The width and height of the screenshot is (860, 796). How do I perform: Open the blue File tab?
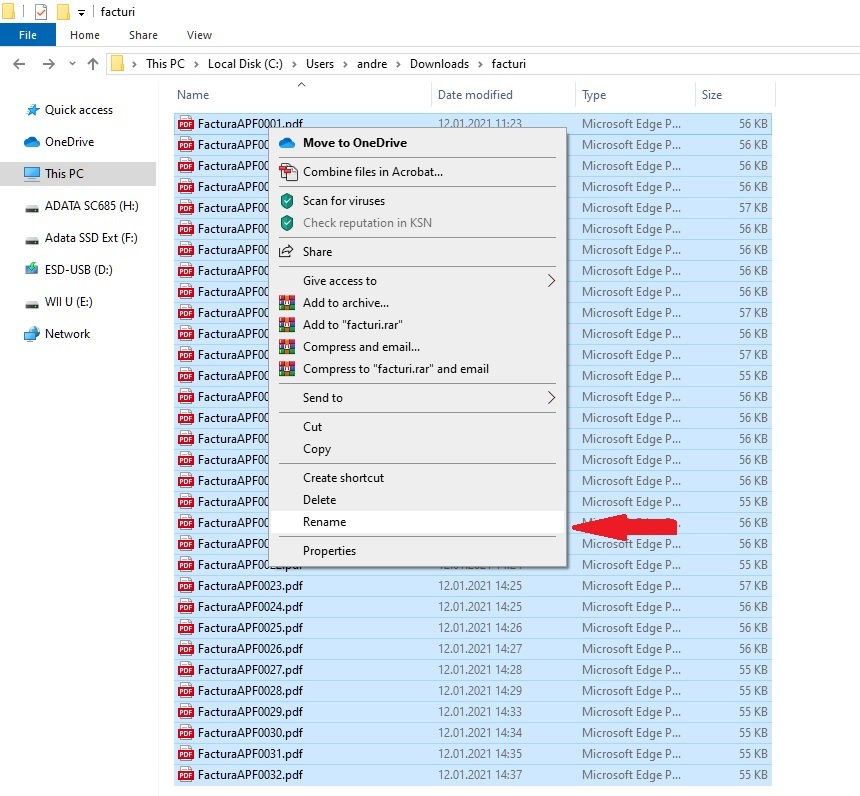tap(27, 35)
